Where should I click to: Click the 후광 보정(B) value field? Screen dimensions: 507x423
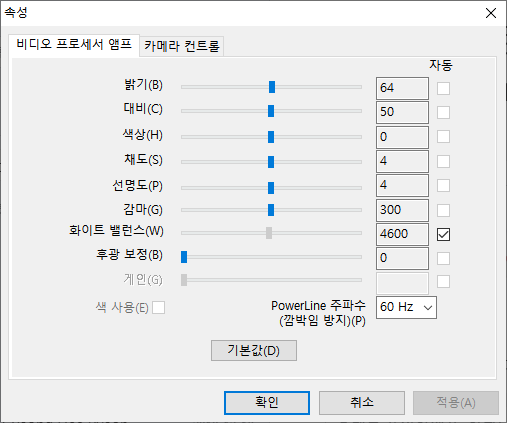click(402, 258)
